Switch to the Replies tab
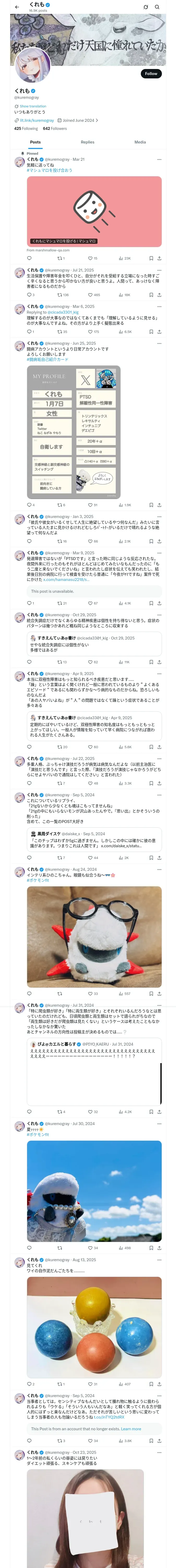This screenshot has height=1568, width=176. (87, 142)
